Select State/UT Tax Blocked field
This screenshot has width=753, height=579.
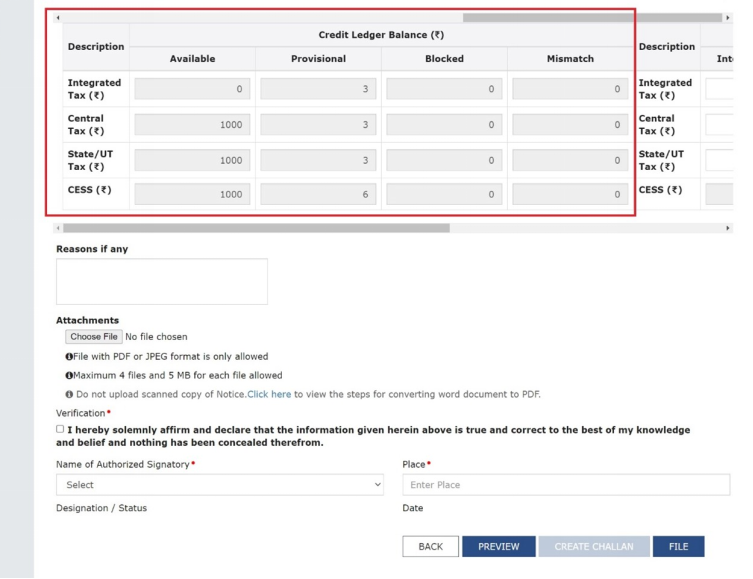[444, 160]
